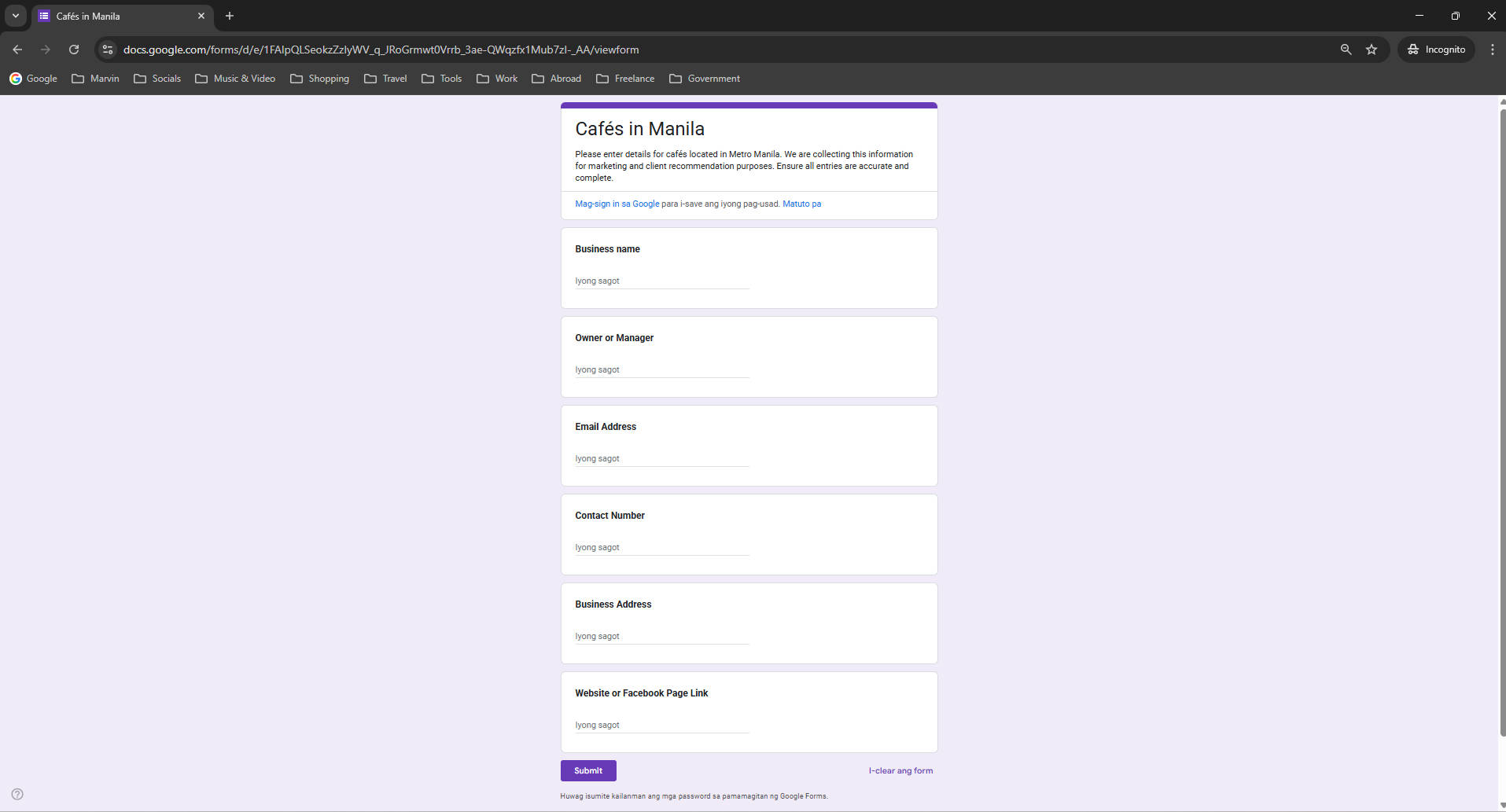Reload the Cafés in Manila page
Screen dimensions: 1506x812
click(x=74, y=50)
